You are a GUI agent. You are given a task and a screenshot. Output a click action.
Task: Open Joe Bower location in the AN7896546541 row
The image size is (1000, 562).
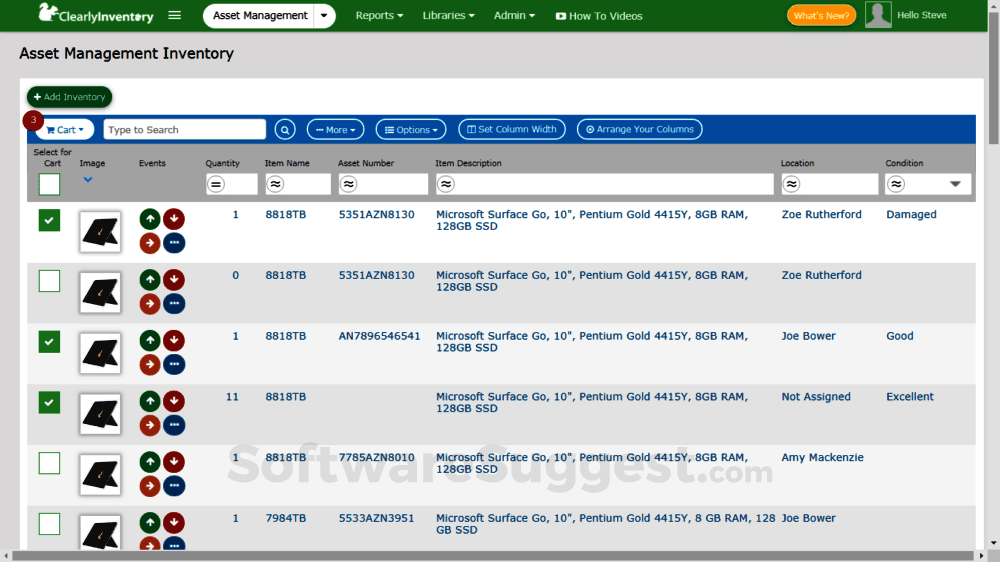click(808, 336)
